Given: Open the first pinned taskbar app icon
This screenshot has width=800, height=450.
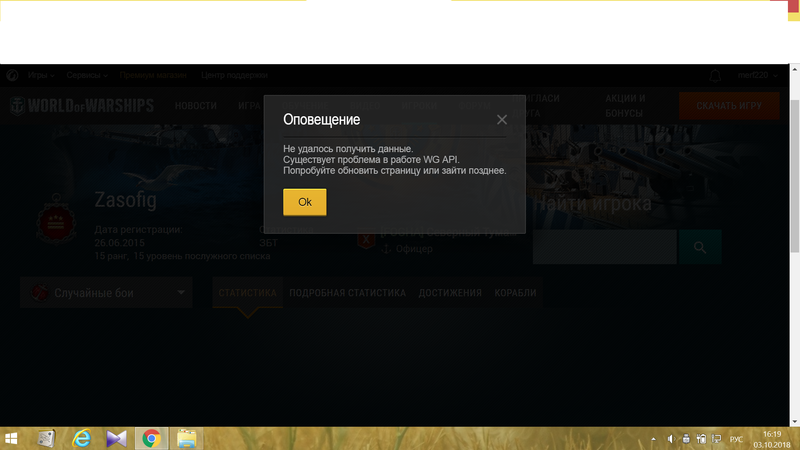Looking at the screenshot, I should click(x=46, y=439).
